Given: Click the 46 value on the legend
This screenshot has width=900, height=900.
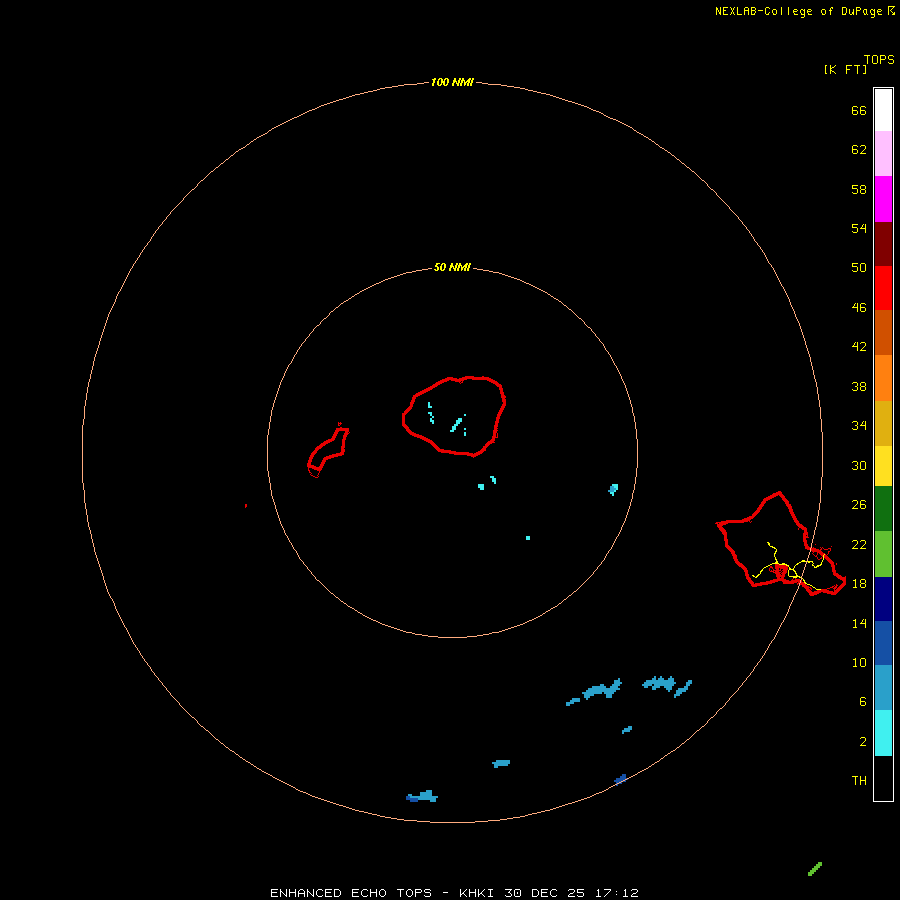Looking at the screenshot, I should coord(859,308).
